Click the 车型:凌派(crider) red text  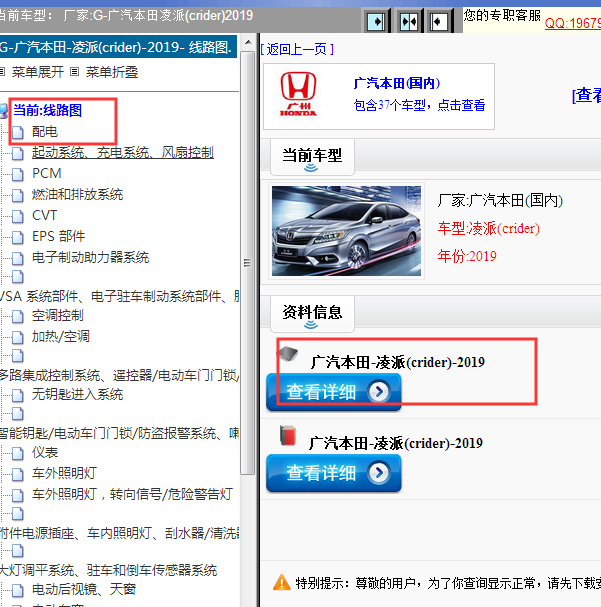pyautogui.click(x=488, y=228)
